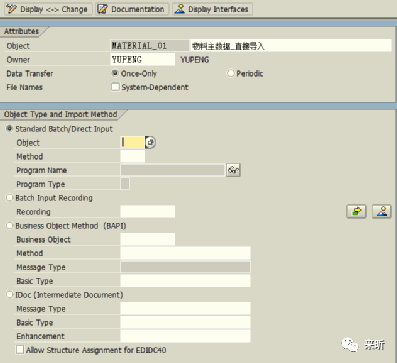Viewport: 397px width, 363px height.
Task: Click the Enhancement input field
Action: tap(185, 336)
